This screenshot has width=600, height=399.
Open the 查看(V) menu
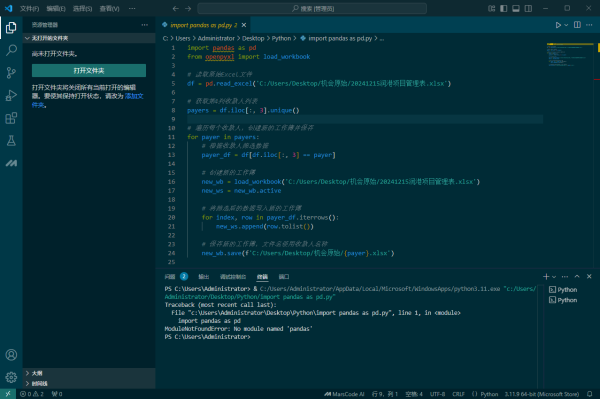coord(109,8)
